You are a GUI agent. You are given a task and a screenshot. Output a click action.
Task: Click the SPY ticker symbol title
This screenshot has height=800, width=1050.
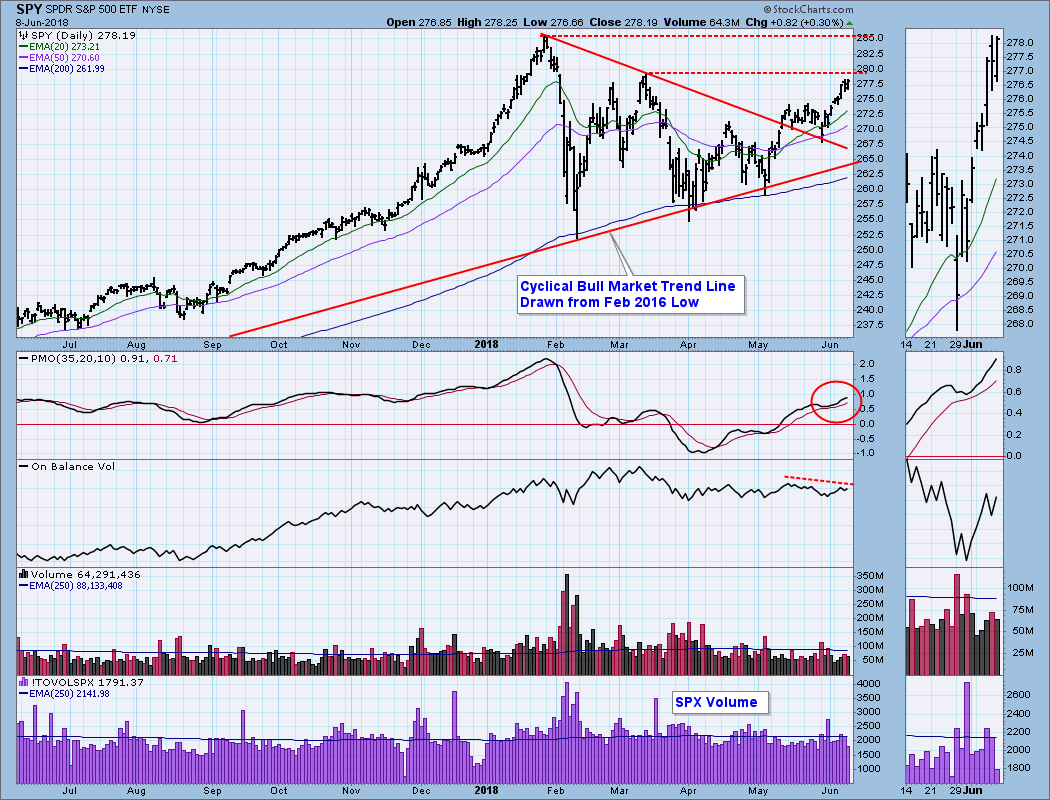(29, 9)
